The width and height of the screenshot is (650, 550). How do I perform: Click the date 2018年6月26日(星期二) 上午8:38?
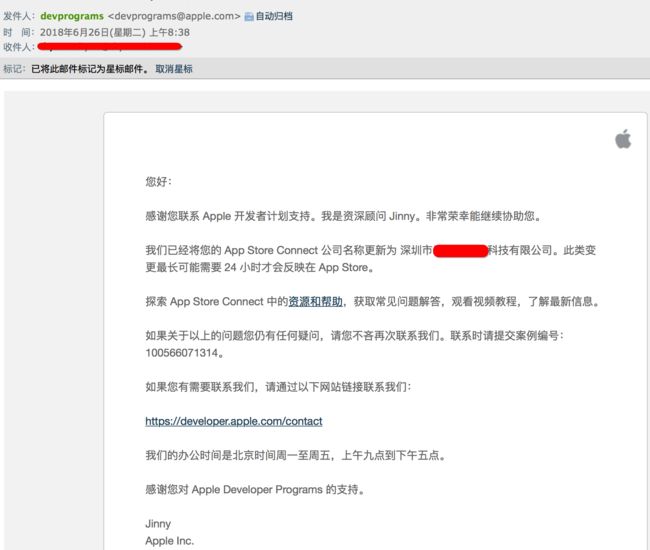point(115,32)
